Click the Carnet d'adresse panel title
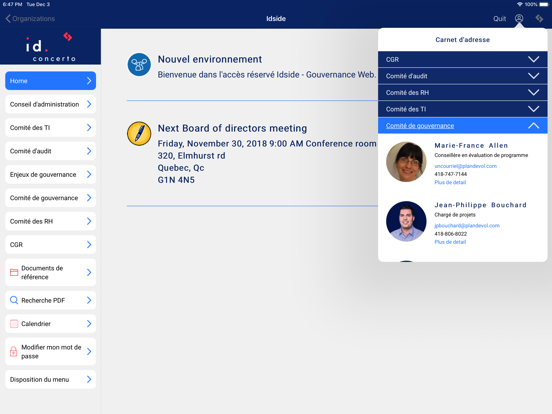Screen dimensions: 552x414 pyautogui.click(x=463, y=39)
